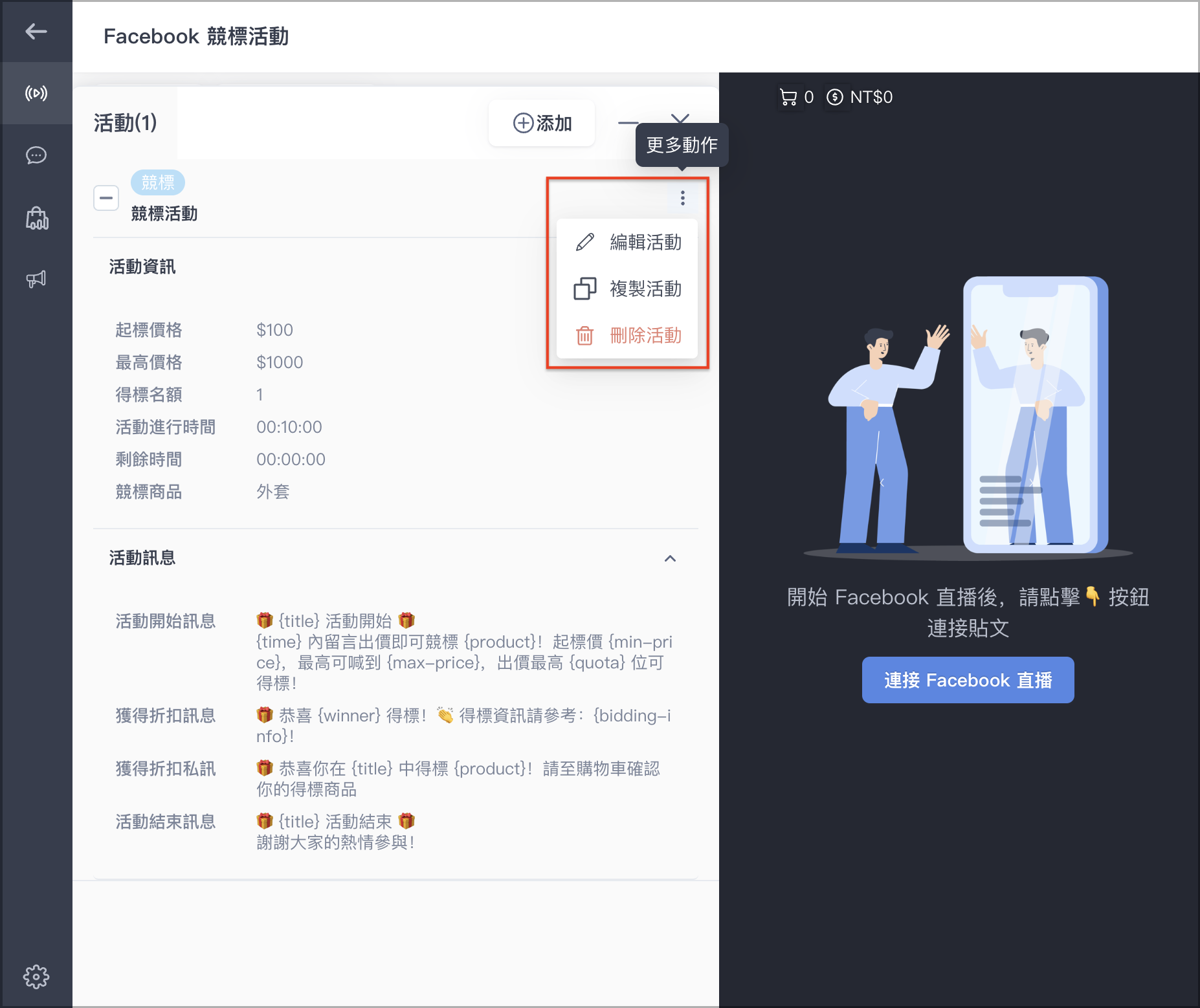Image resolution: width=1200 pixels, height=1008 pixels.
Task: Click the starting price value $100
Action: point(274,330)
